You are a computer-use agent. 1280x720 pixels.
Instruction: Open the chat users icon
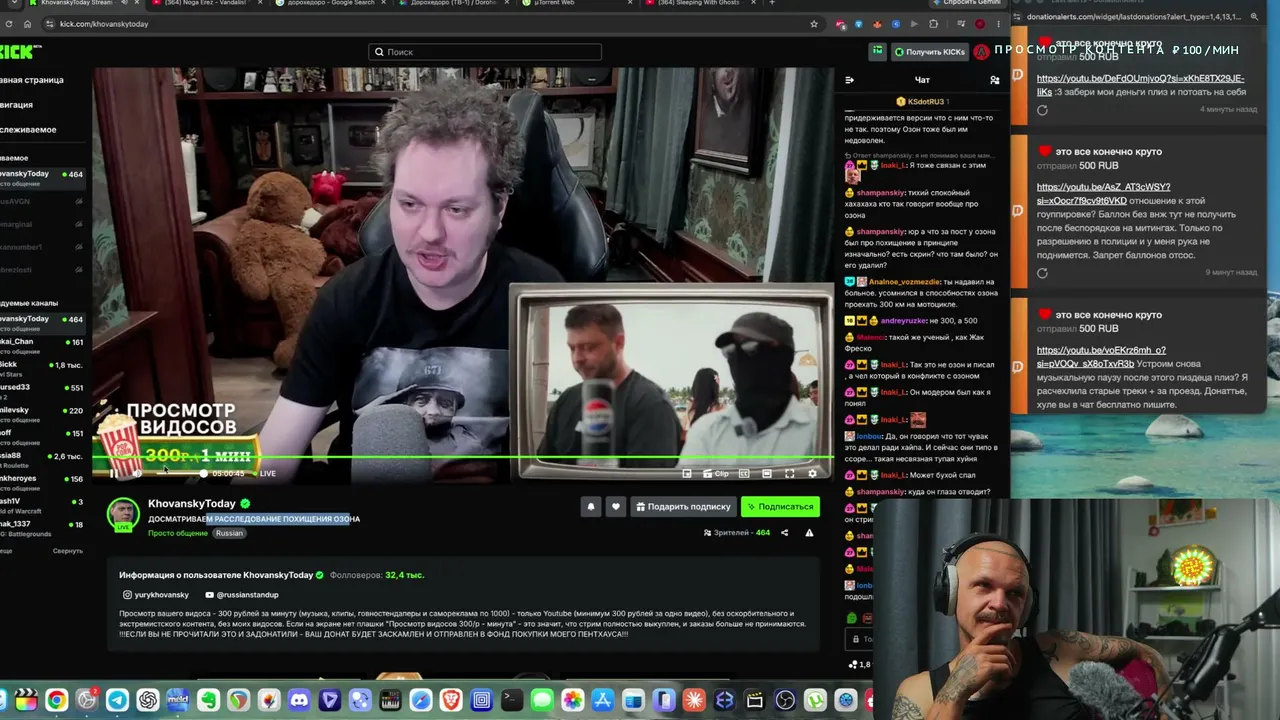pos(994,80)
